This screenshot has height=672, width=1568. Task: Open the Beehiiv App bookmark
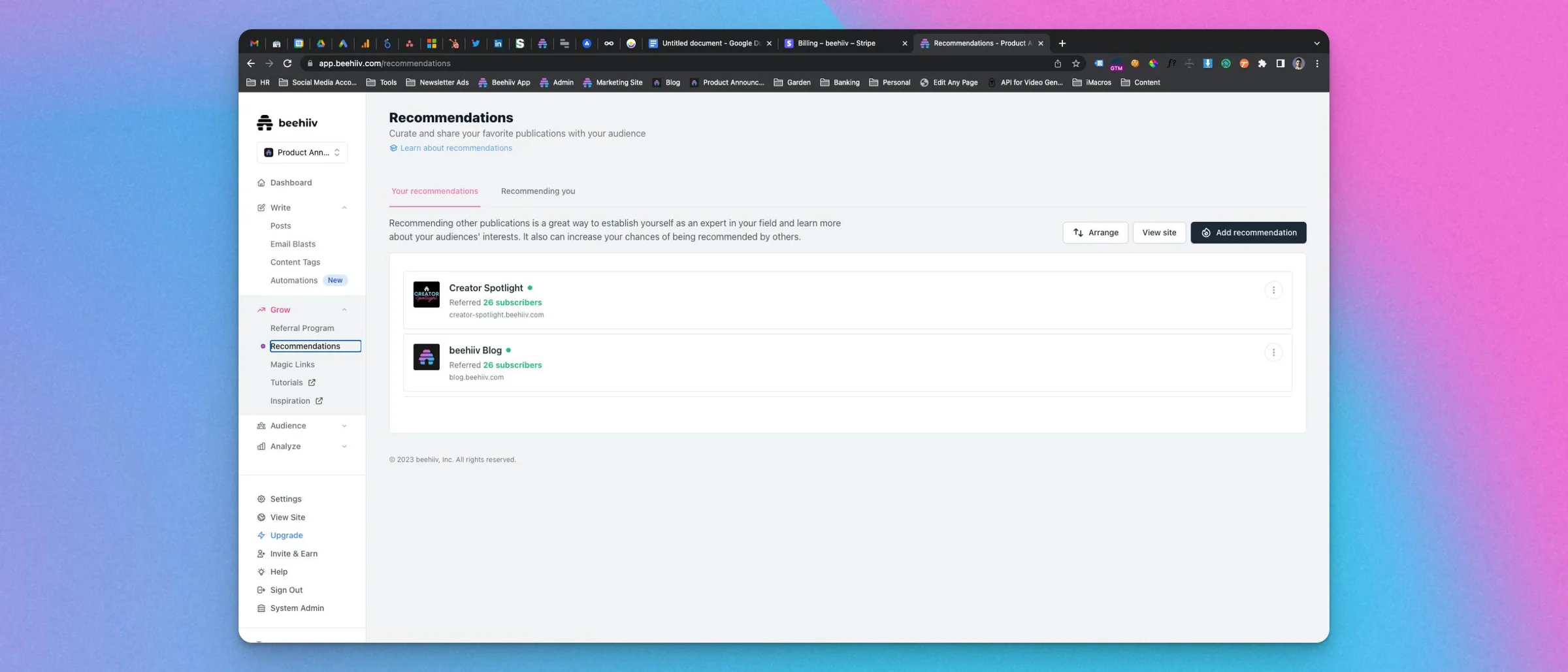[504, 82]
